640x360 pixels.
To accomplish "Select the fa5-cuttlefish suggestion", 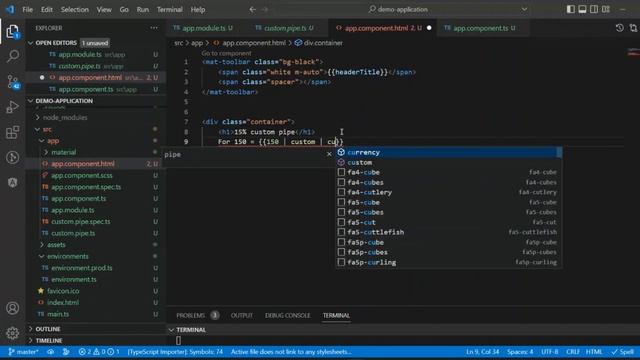I will pyautogui.click(x=448, y=232).
